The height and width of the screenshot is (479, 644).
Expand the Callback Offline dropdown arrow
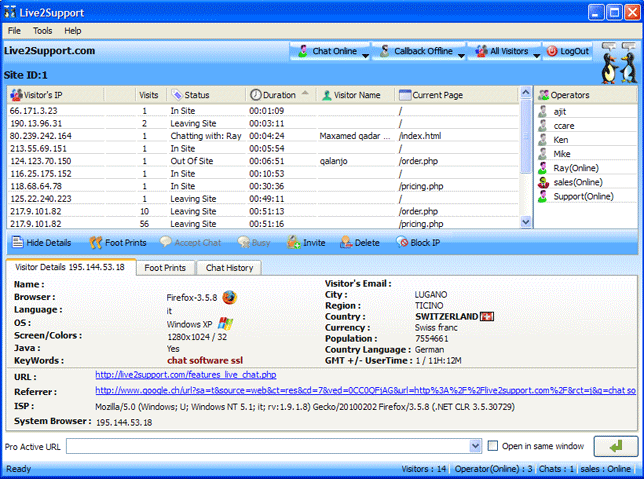pos(461,56)
